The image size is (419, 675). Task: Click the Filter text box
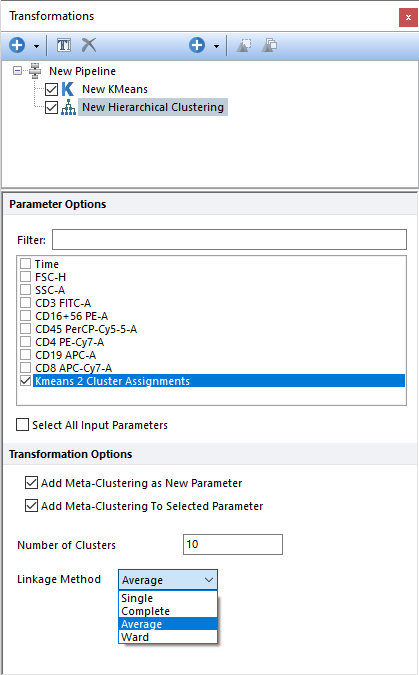pos(230,239)
